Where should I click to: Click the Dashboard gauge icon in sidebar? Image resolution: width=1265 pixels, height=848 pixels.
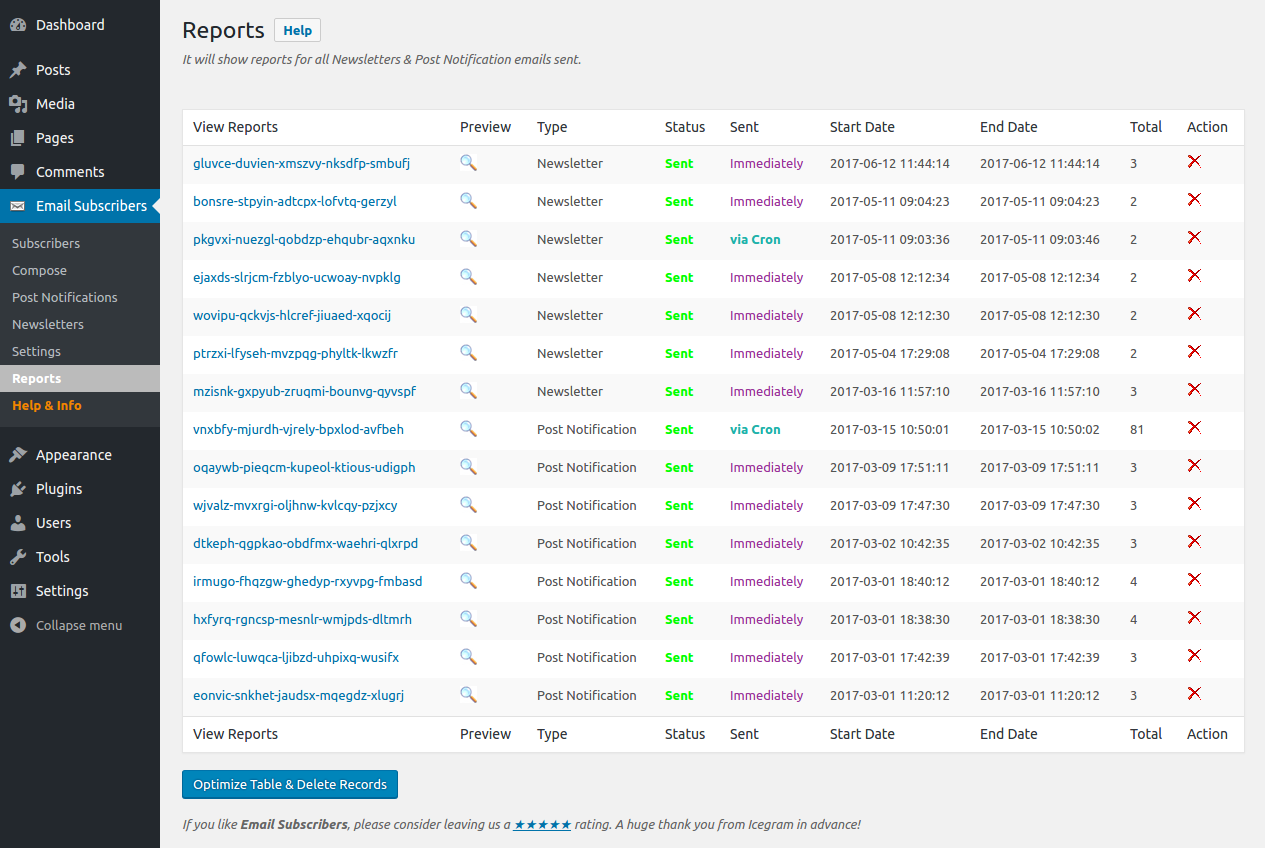coord(18,25)
